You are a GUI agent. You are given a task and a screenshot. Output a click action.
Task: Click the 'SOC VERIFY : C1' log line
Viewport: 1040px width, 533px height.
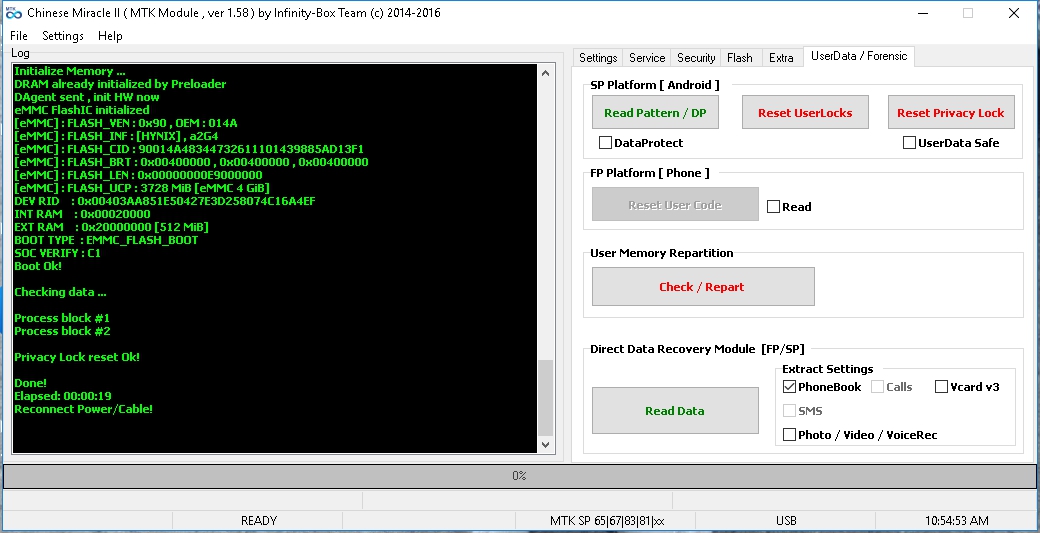pos(58,253)
